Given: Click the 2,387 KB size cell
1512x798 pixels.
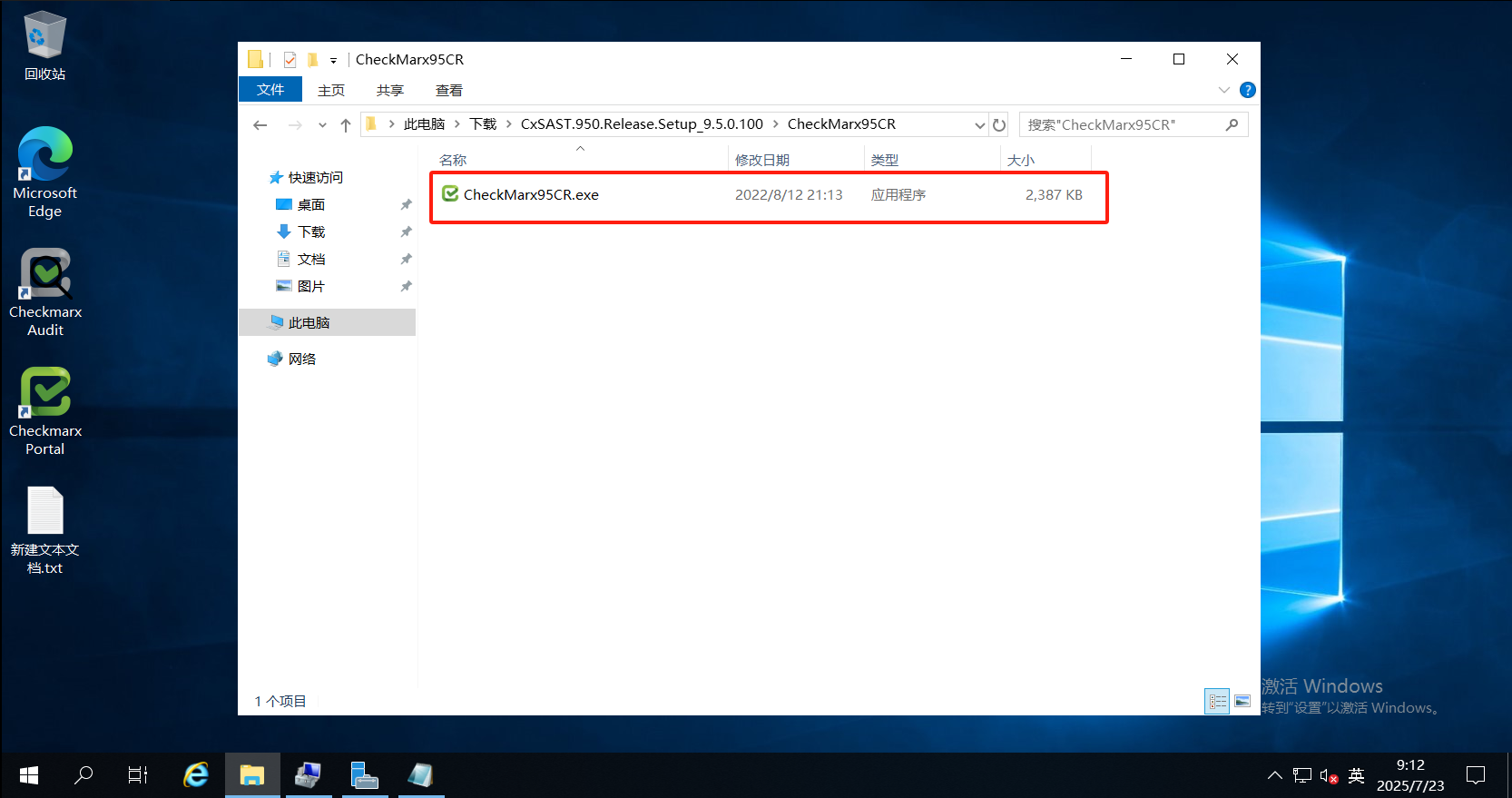Looking at the screenshot, I should 1054,194.
